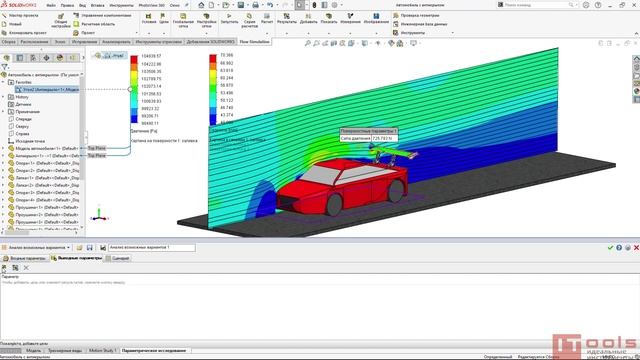The image size is (640, 360).
Task: Click the red top of pressure color legend
Action: 134,60
